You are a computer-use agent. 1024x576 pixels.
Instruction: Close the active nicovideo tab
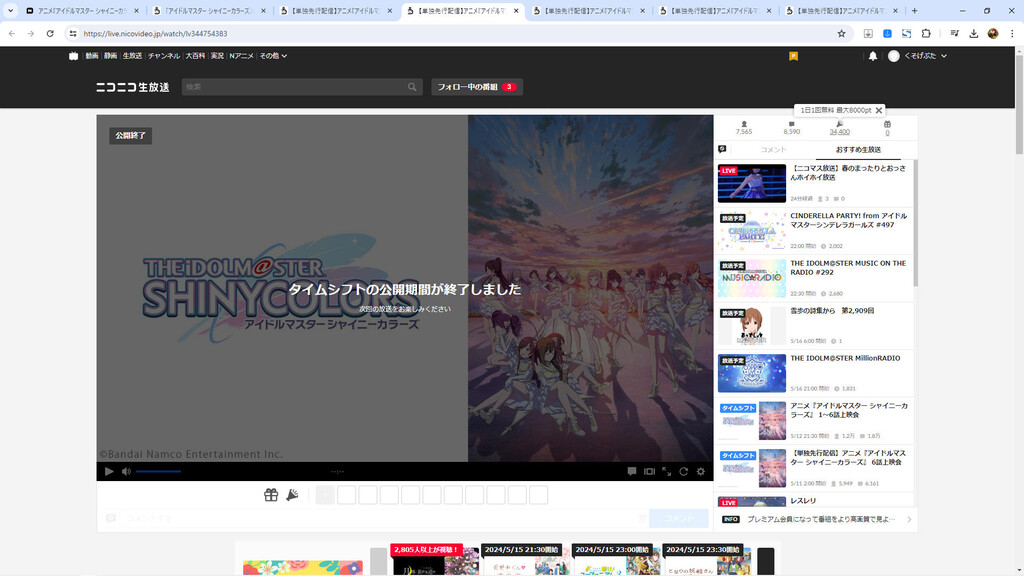pos(516,10)
